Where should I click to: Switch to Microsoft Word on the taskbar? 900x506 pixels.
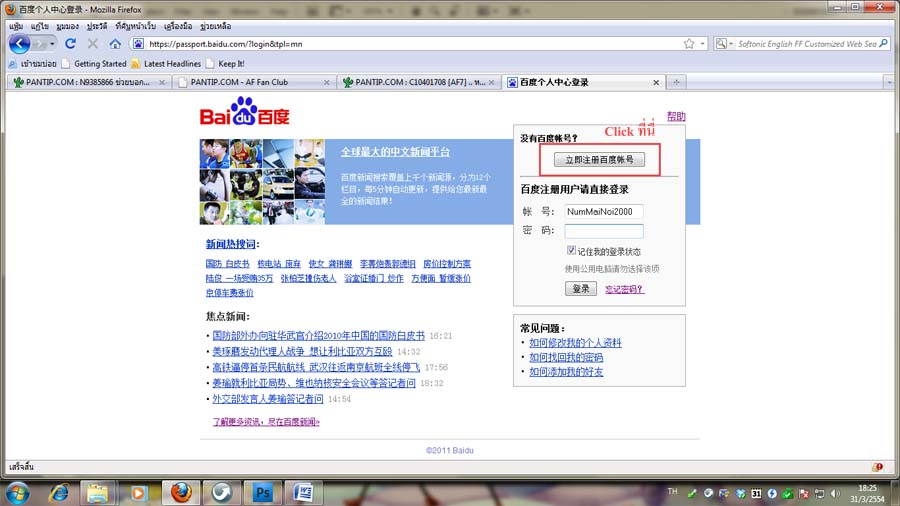(x=304, y=493)
